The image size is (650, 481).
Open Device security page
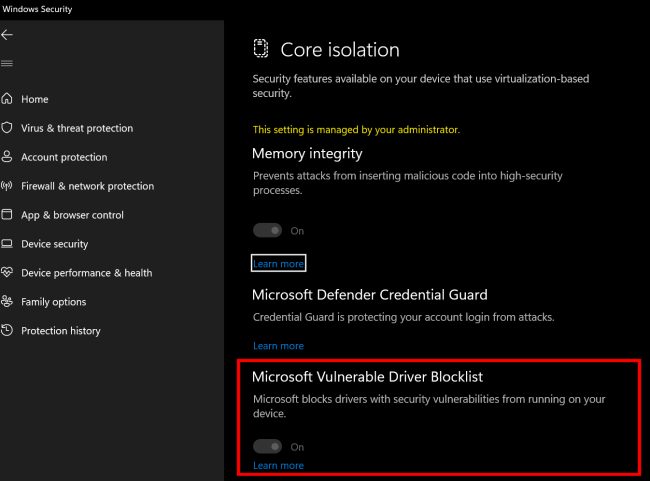click(55, 244)
